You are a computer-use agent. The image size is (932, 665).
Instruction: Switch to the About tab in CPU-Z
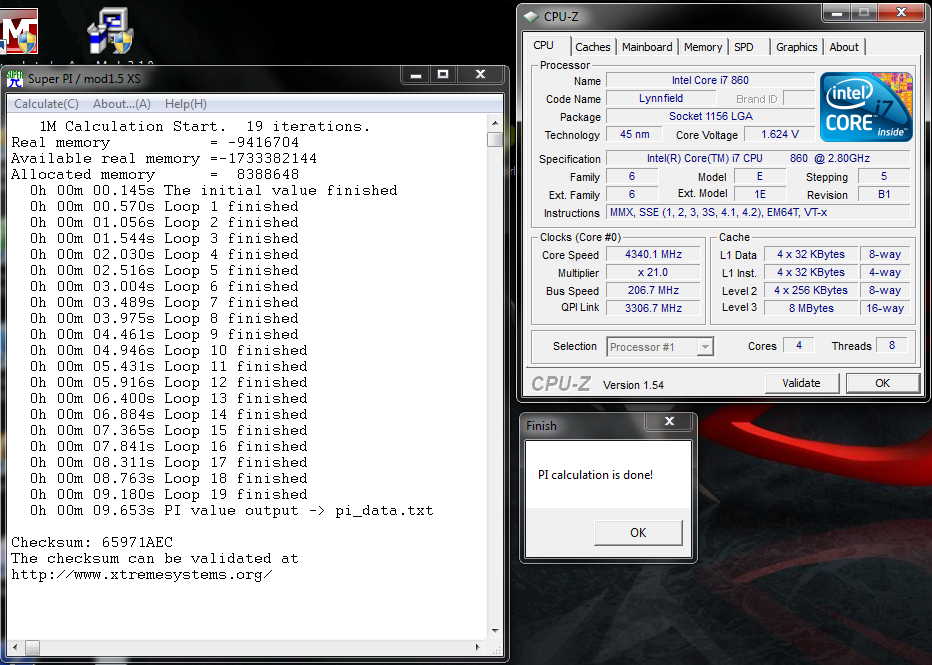(x=844, y=47)
